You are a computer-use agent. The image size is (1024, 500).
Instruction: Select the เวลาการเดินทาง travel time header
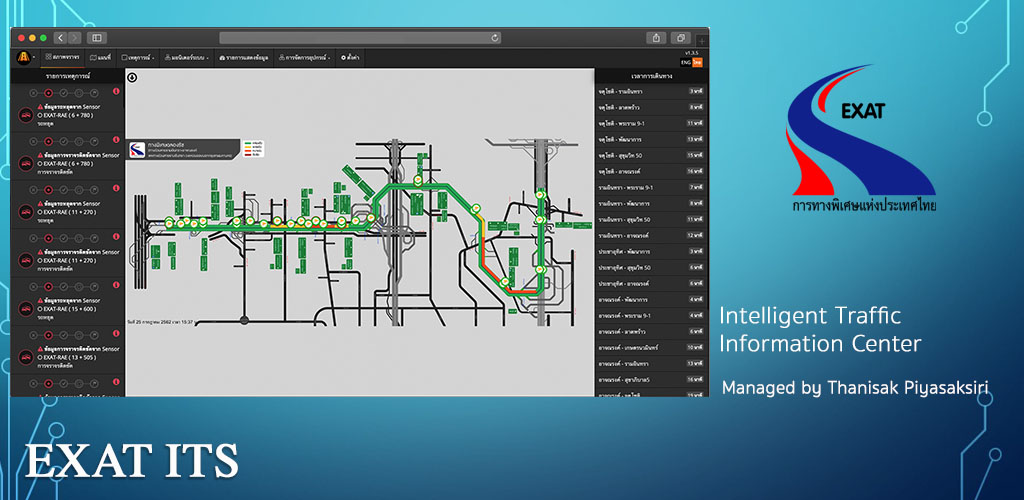(x=651, y=76)
